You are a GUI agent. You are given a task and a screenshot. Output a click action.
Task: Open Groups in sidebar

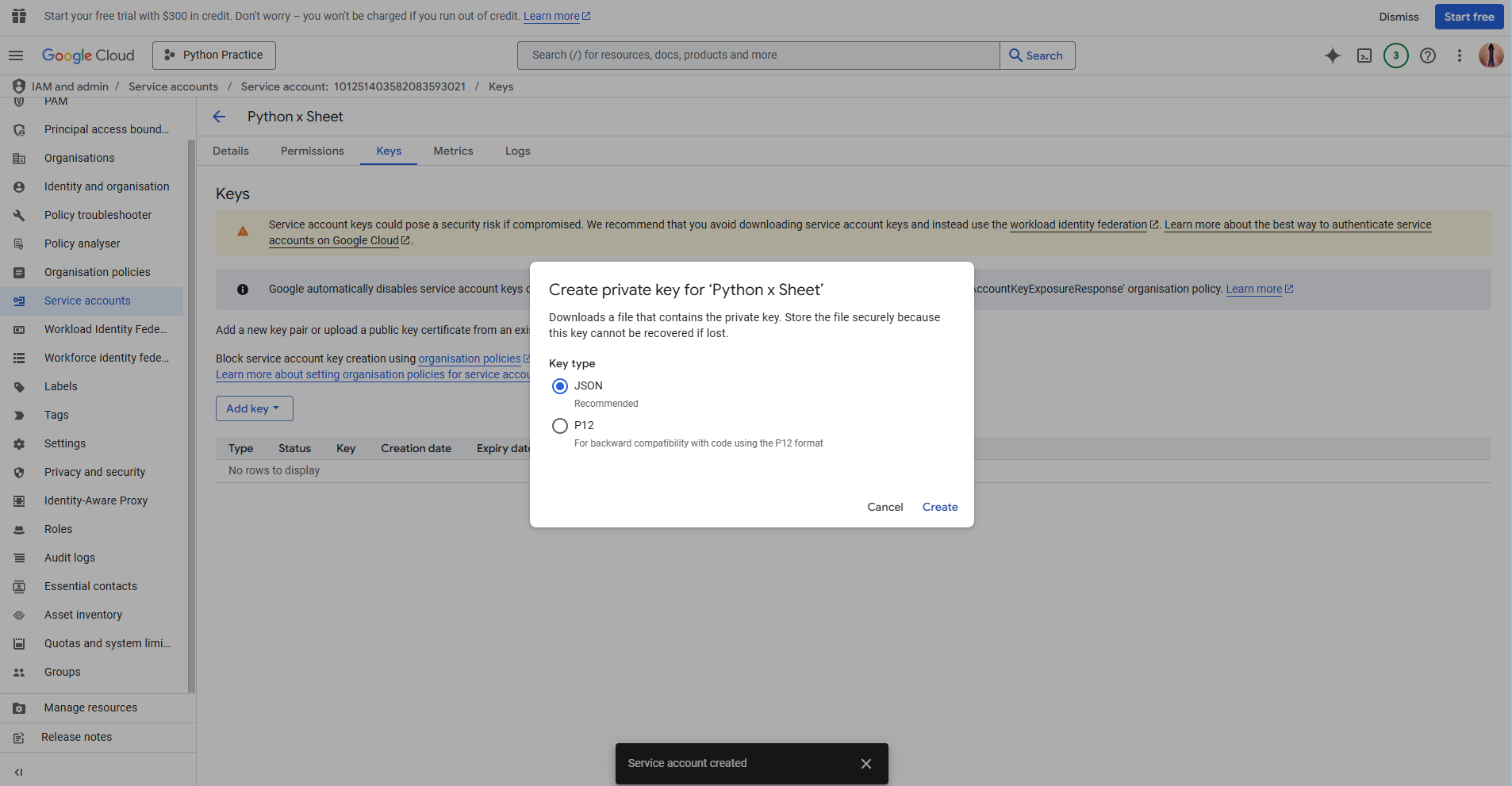91,672
